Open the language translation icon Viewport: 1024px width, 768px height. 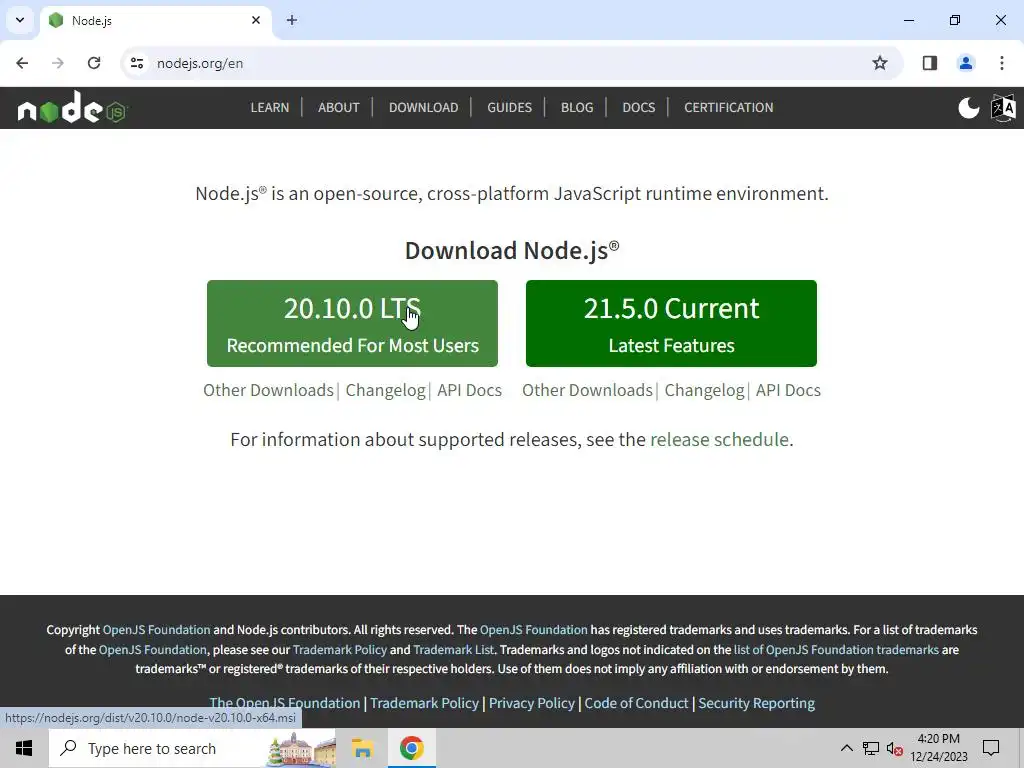pos(1003,108)
